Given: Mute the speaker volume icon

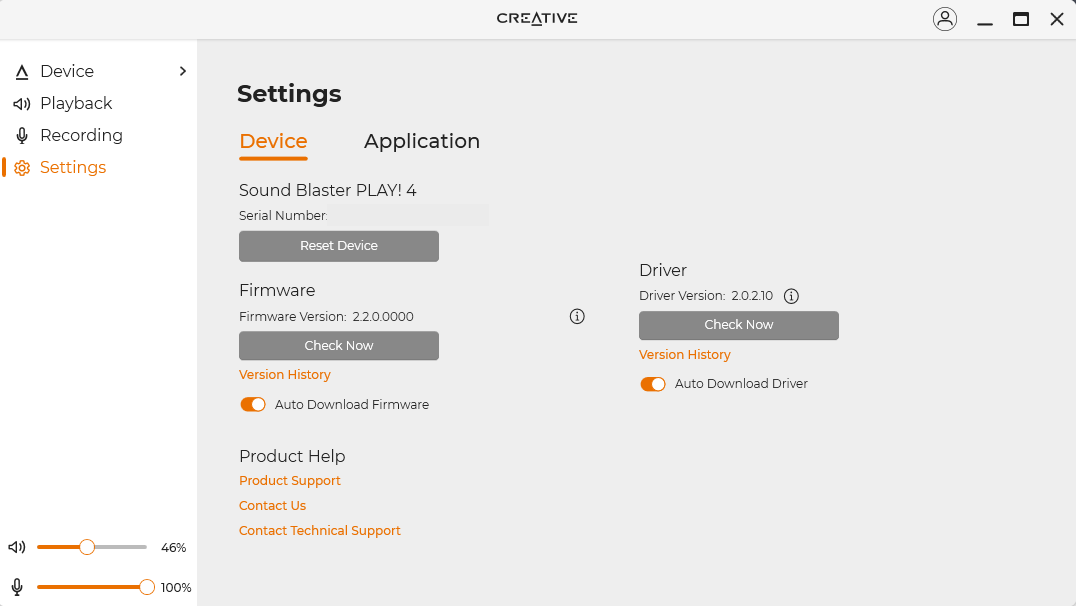Looking at the screenshot, I should [x=17, y=547].
